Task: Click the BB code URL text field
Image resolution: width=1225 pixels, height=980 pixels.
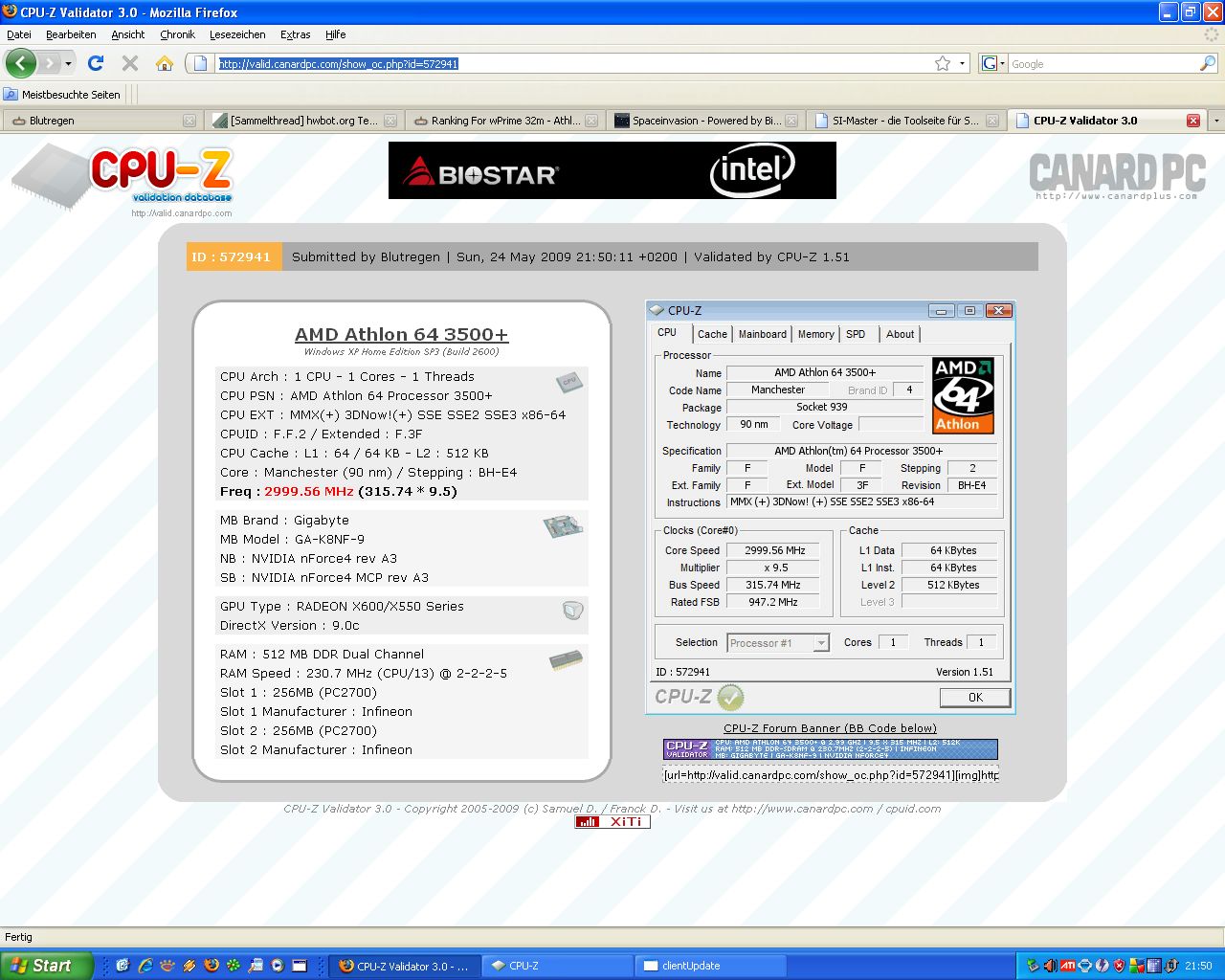Action: pos(831,774)
